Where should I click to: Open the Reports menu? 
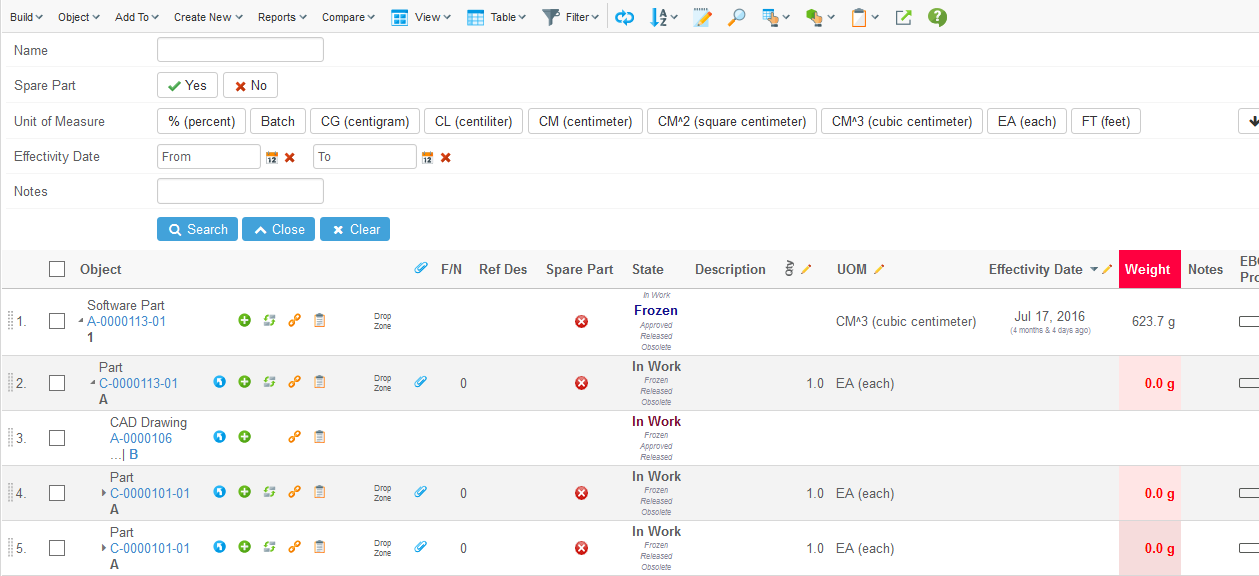pos(282,17)
